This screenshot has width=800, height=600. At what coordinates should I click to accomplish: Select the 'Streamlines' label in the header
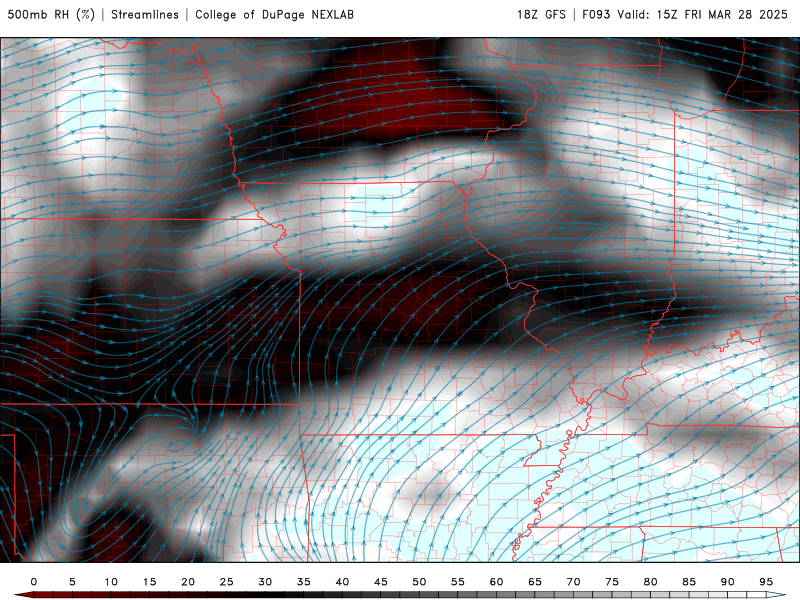pos(145,15)
